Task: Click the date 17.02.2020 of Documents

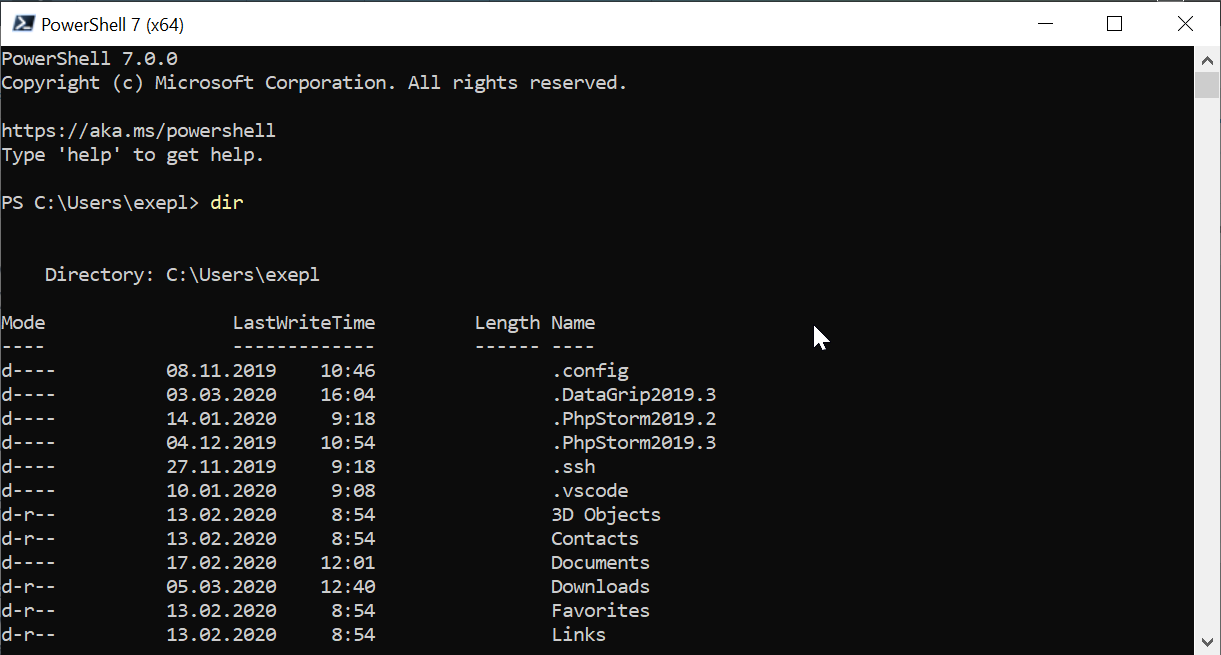Action: (x=221, y=563)
